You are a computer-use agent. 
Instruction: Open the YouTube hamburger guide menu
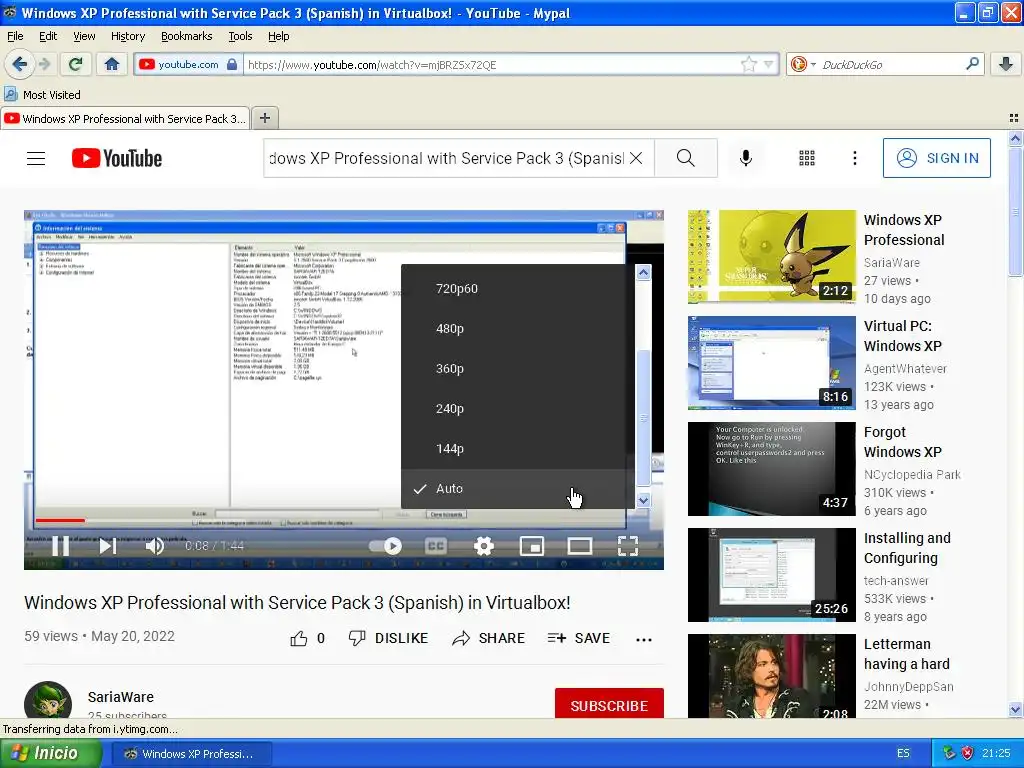36,158
